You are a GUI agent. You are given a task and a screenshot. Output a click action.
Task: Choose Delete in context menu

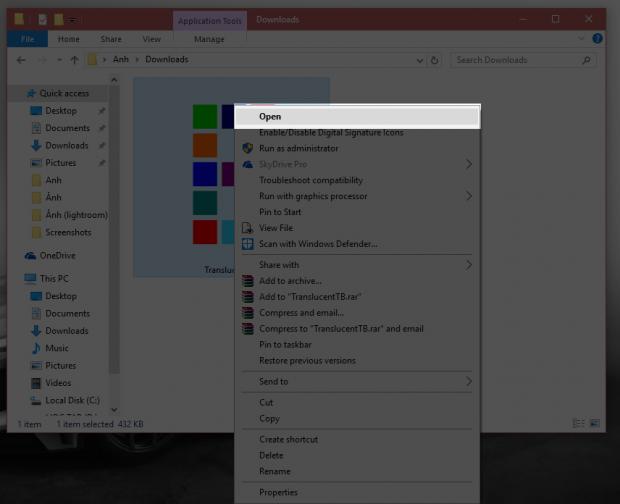357,455
